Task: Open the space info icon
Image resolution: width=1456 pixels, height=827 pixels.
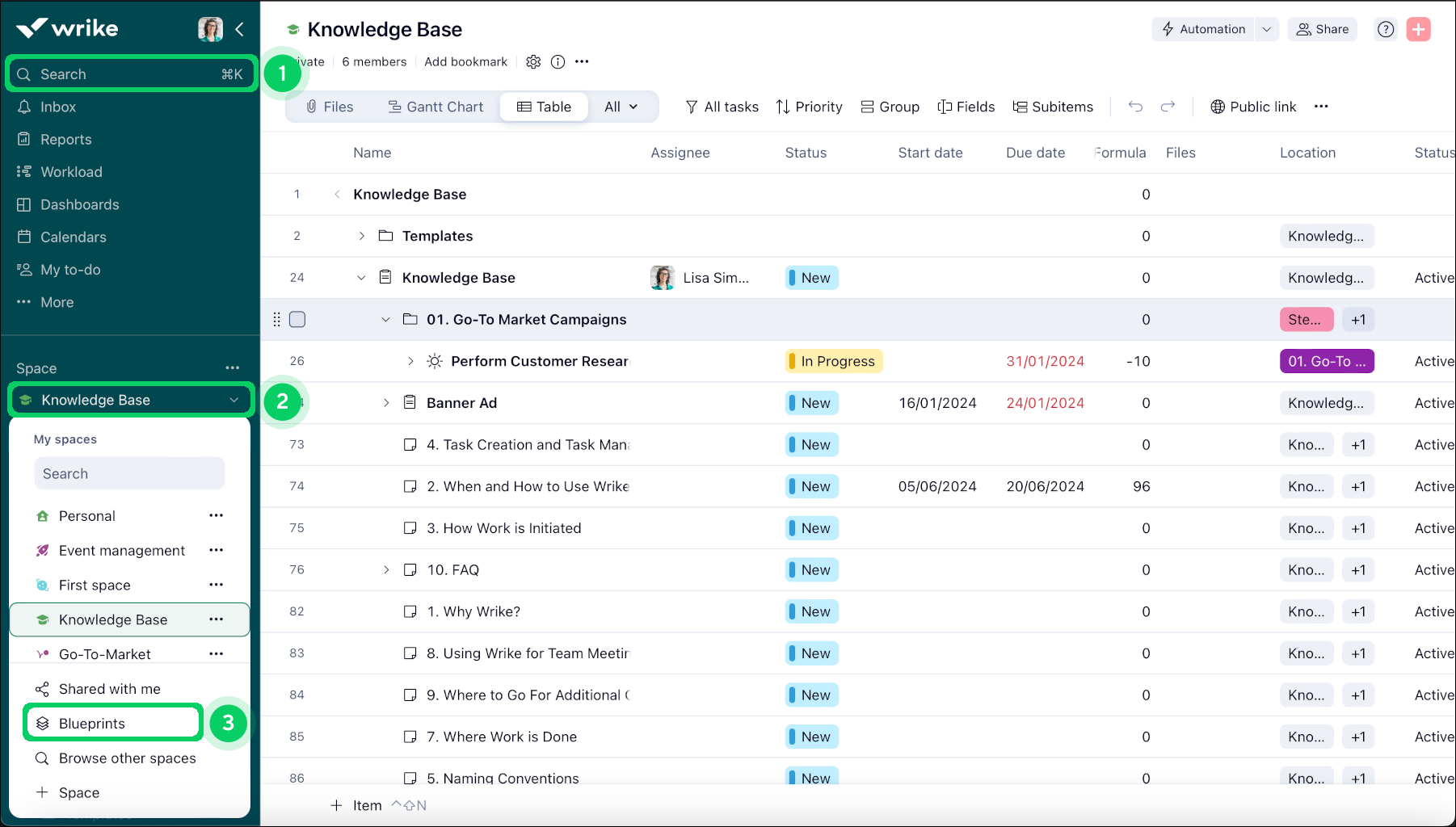Action: click(x=558, y=62)
